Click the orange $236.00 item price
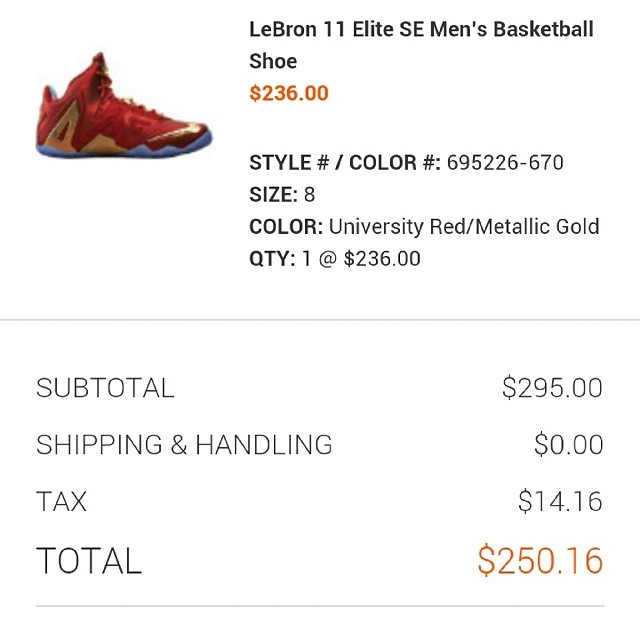This screenshot has height=640, width=640. [289, 94]
